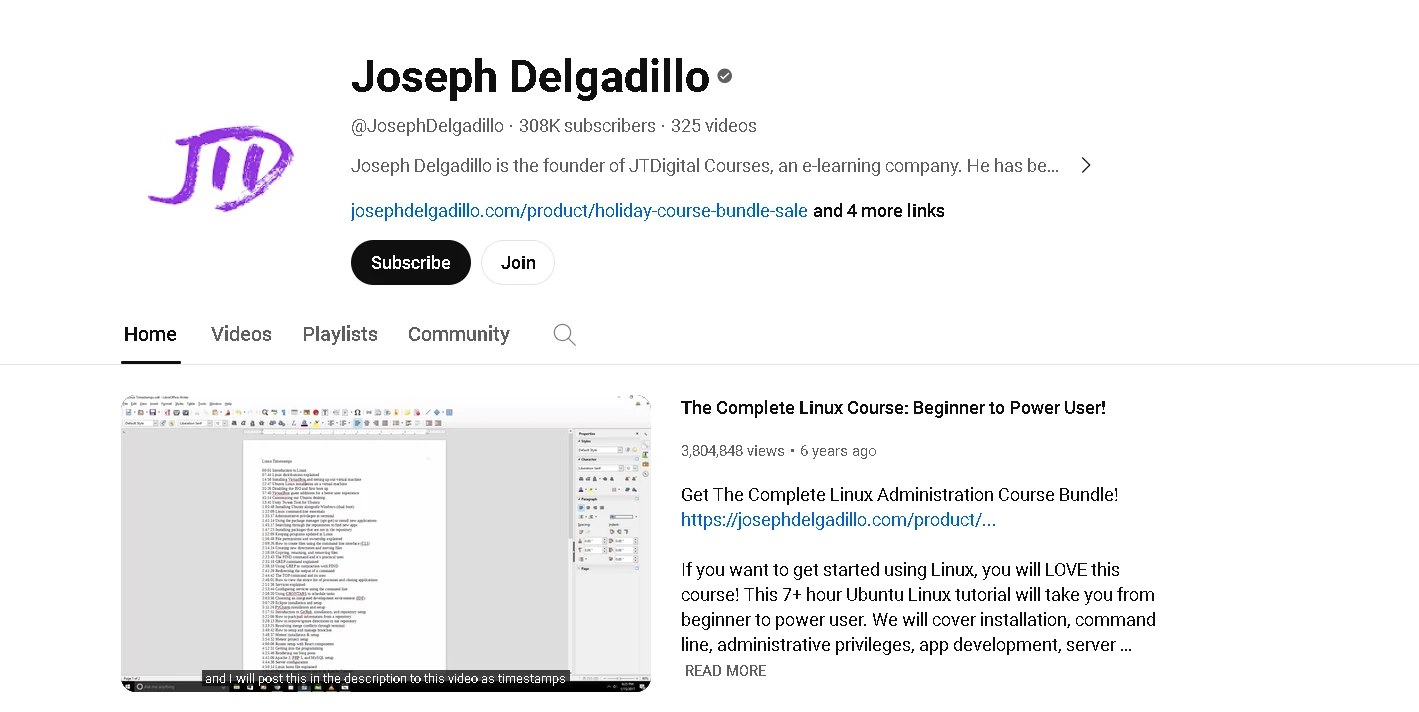
Task: Click the @JosephDelgadillo channel handle
Action: click(x=427, y=126)
